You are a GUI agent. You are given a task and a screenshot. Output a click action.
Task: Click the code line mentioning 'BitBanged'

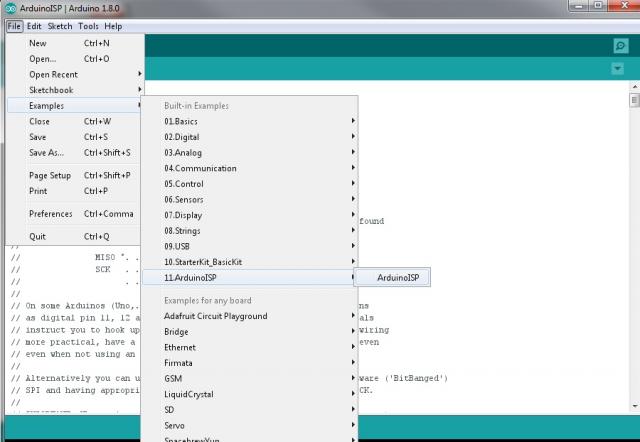403,378
